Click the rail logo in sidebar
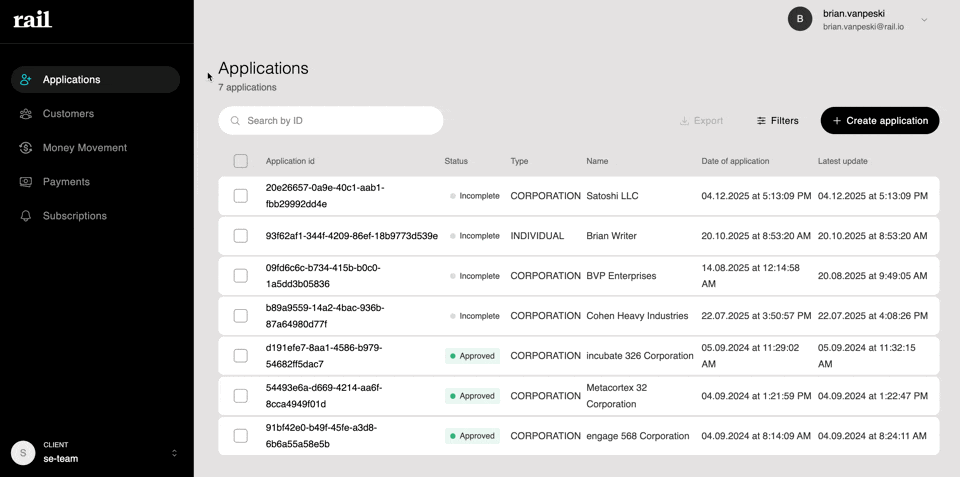Image resolution: width=960 pixels, height=477 pixels. coord(32,19)
